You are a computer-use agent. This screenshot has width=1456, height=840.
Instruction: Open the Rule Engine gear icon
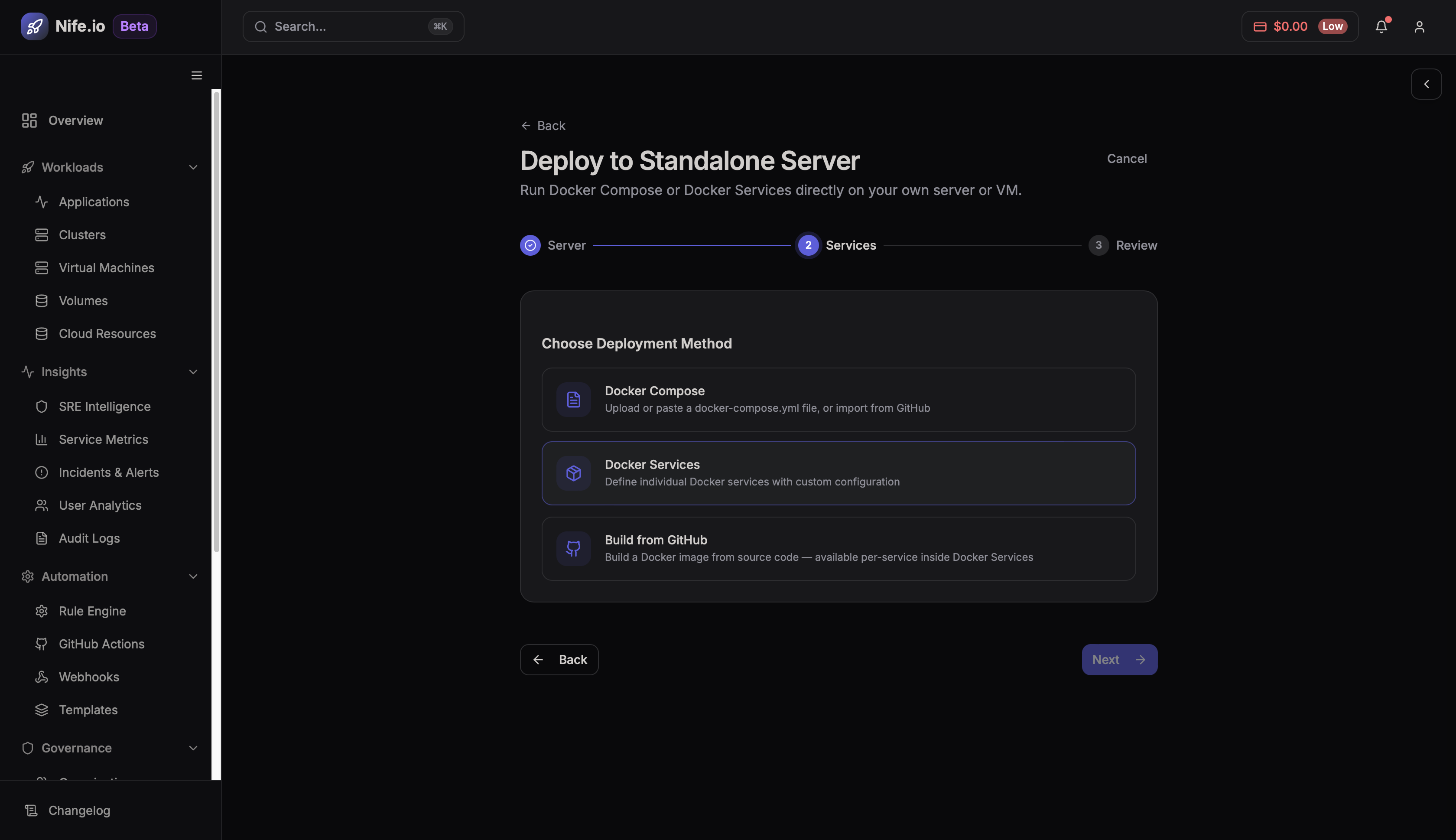click(x=42, y=610)
